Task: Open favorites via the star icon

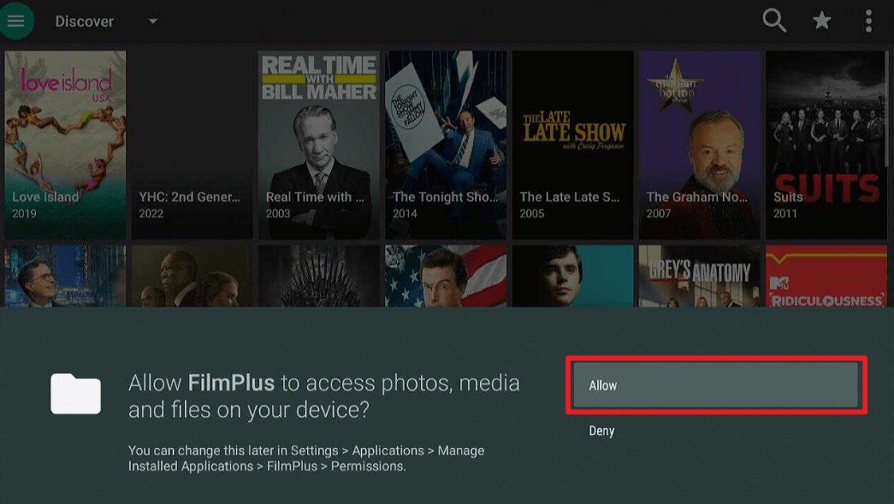Action: pos(822,21)
